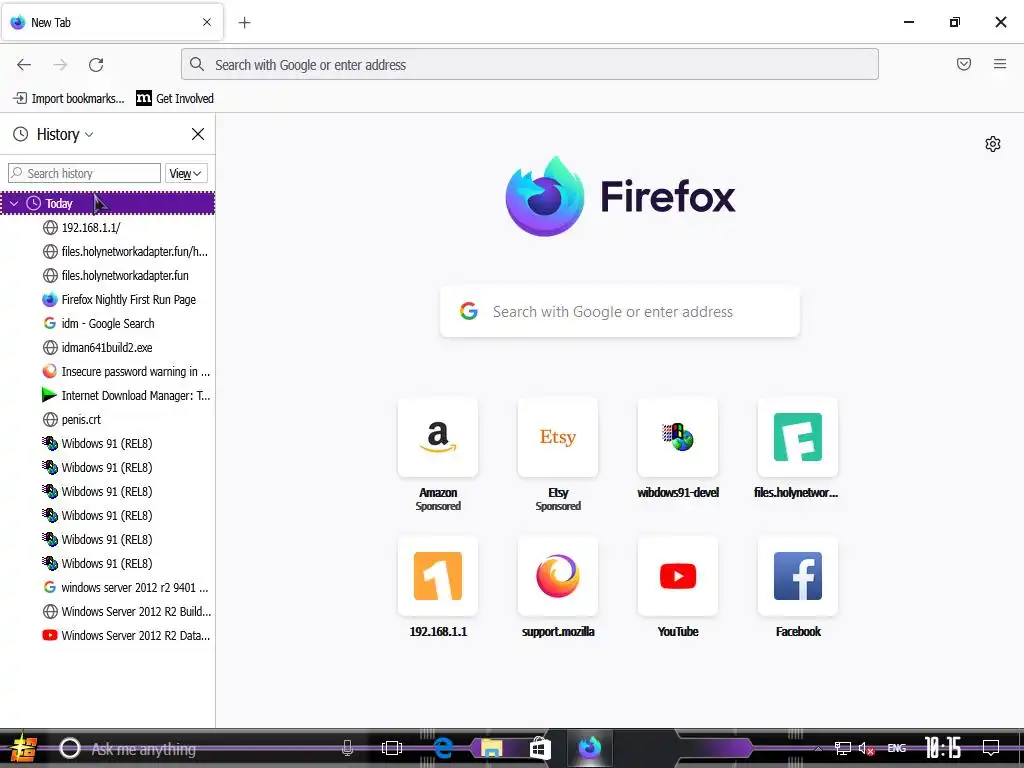
Task: Click the address bar search field
Action: 530,65
